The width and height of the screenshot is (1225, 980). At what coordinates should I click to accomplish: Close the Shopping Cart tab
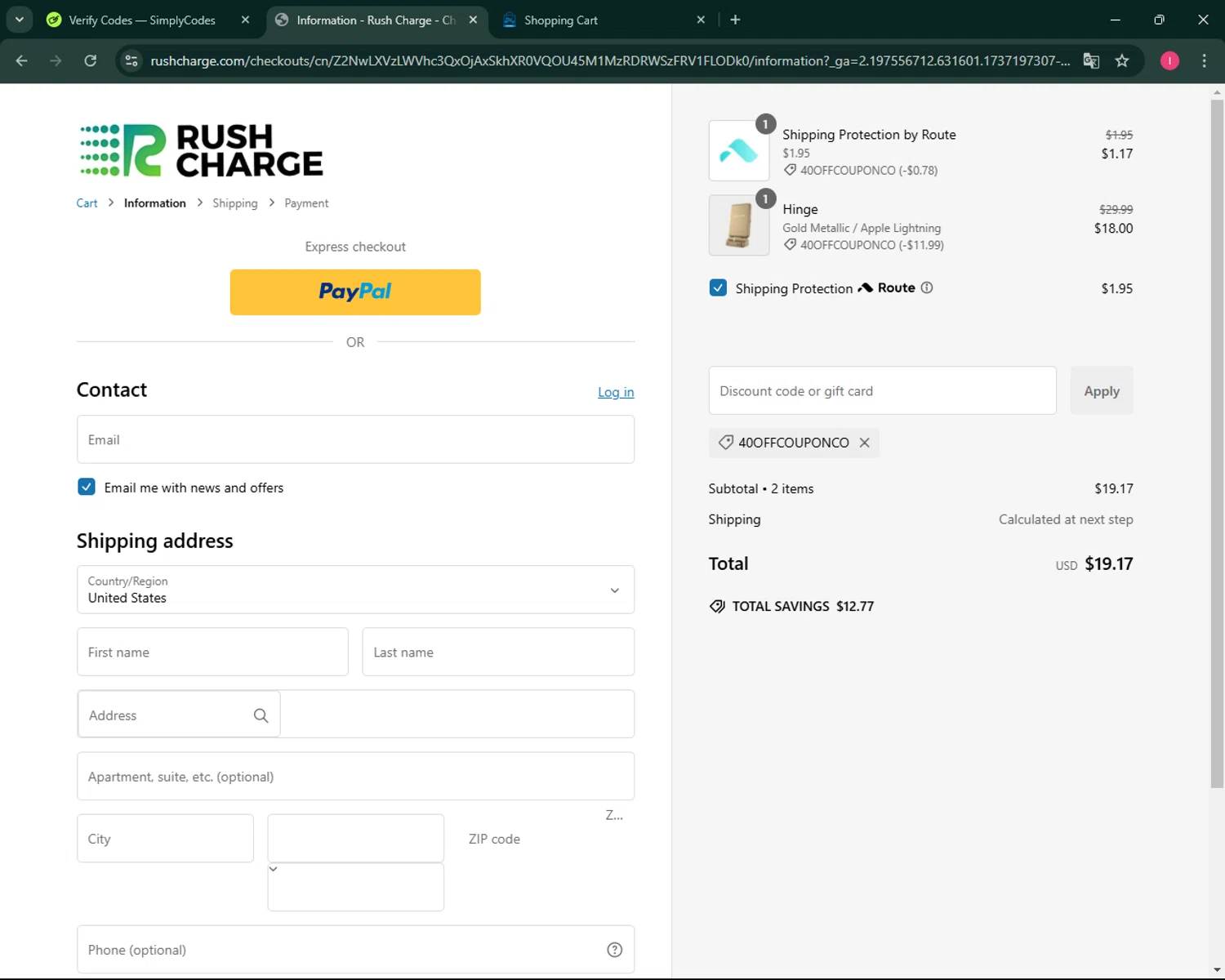(x=701, y=20)
